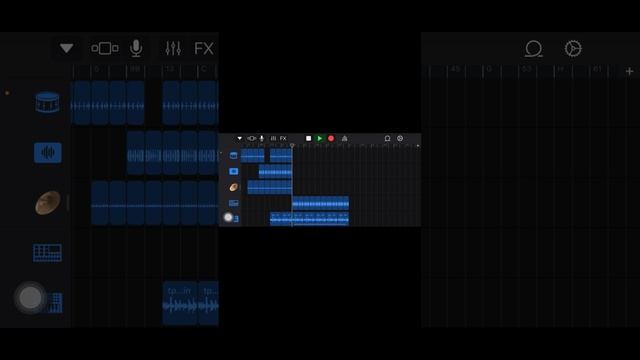Image resolution: width=640 pixels, height=360 pixels.
Task: Select beat sequencer region in small view
Action: [320, 203]
